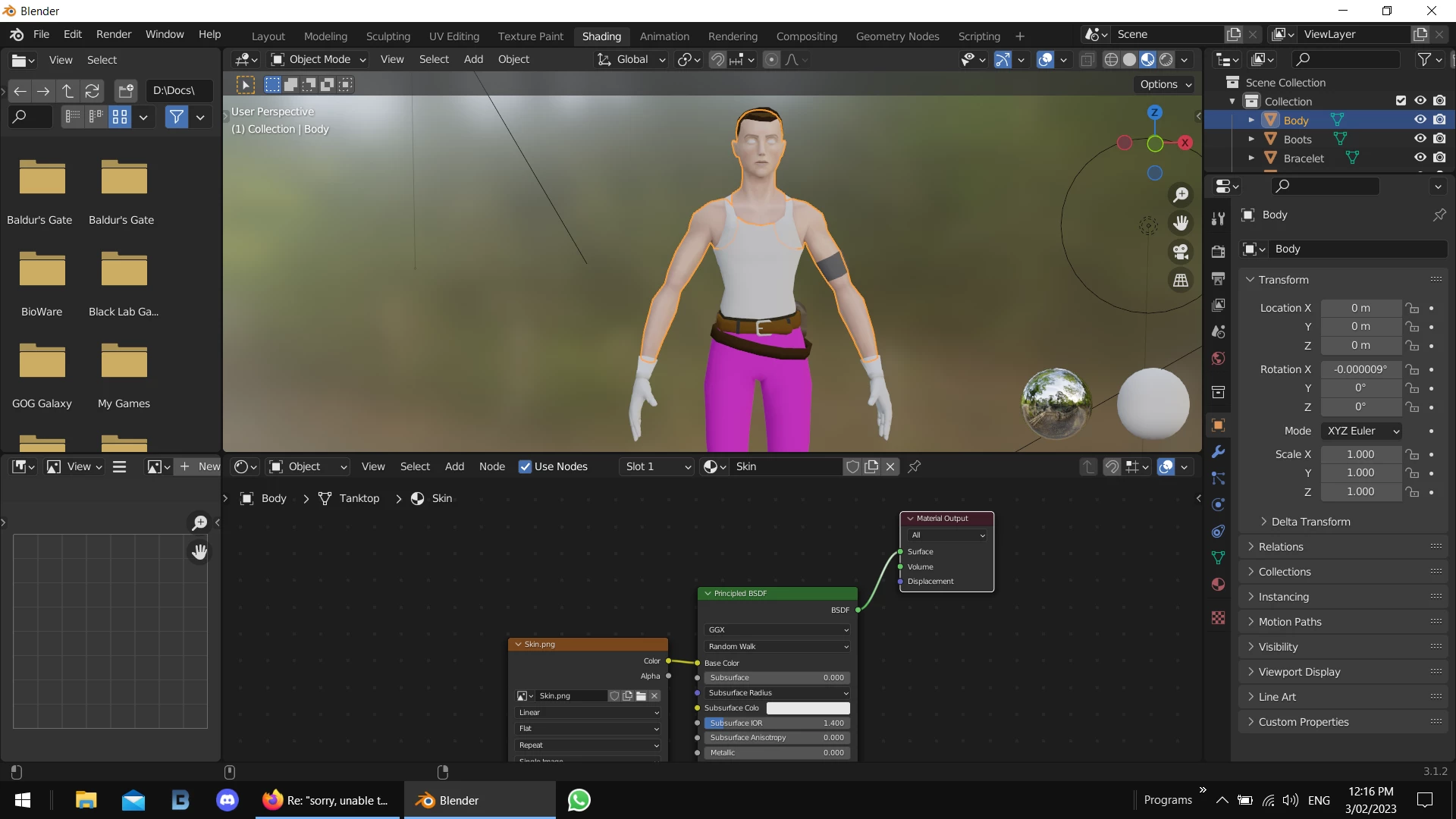Hide the Boots object in viewport
The height and width of the screenshot is (819, 1456).
[1420, 139]
